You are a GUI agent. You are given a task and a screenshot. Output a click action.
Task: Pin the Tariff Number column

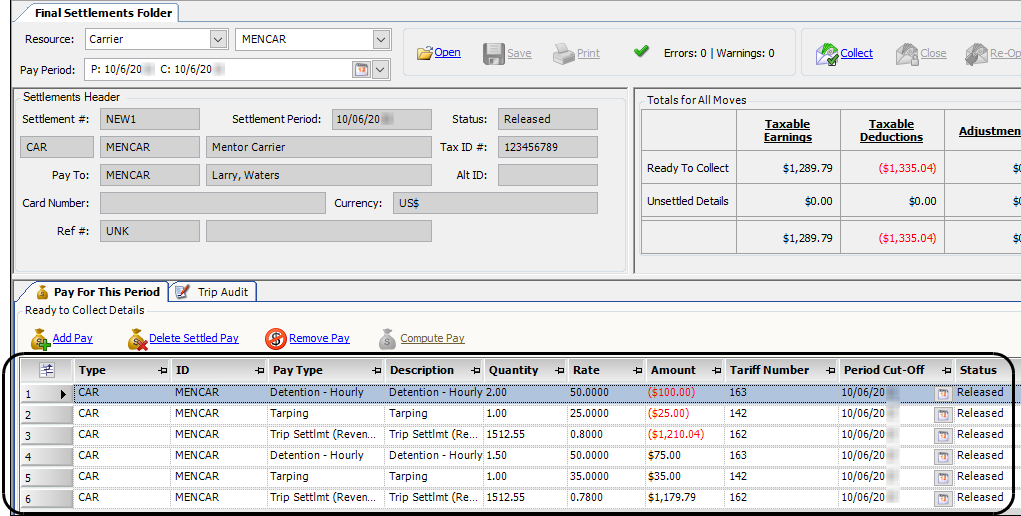(x=829, y=371)
